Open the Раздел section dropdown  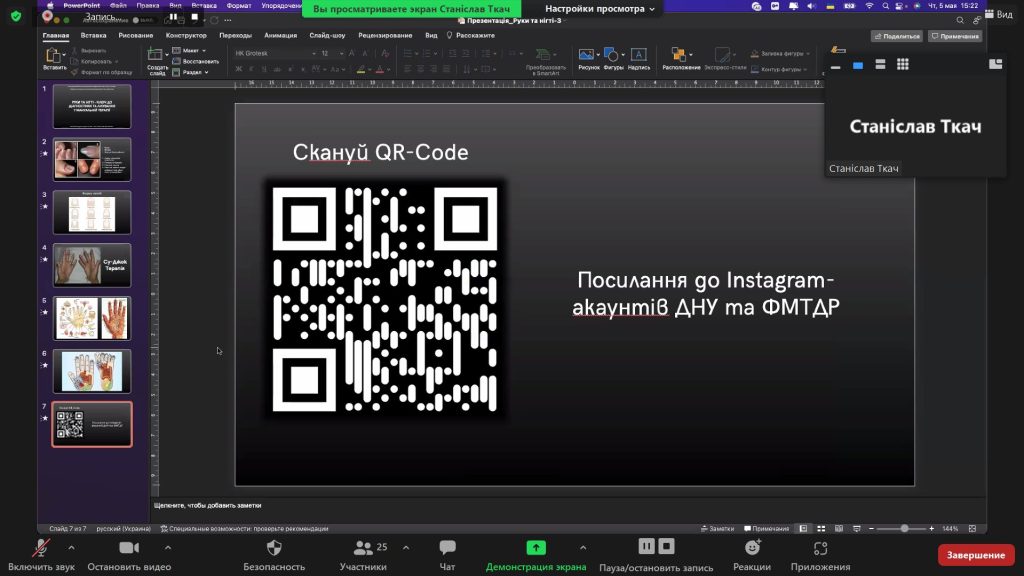click(x=190, y=72)
